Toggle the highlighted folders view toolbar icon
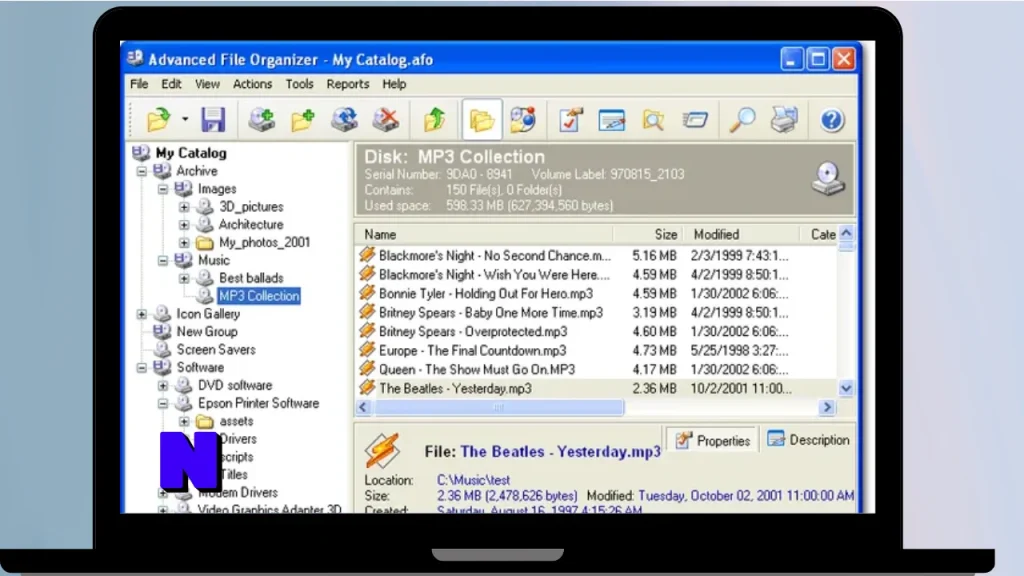Screen dimensions: 1024x576 482,120
